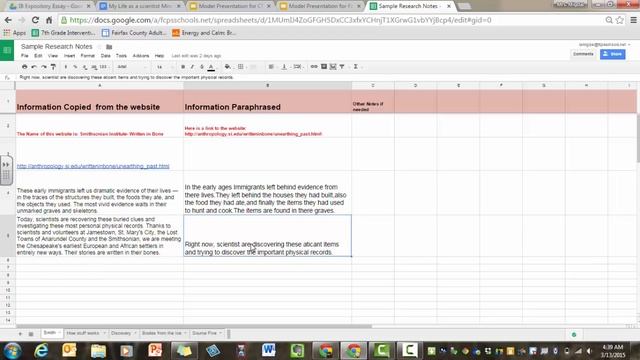Switch to the How stuff works sheet tab
The height and width of the screenshot is (360, 640).
tap(83, 333)
